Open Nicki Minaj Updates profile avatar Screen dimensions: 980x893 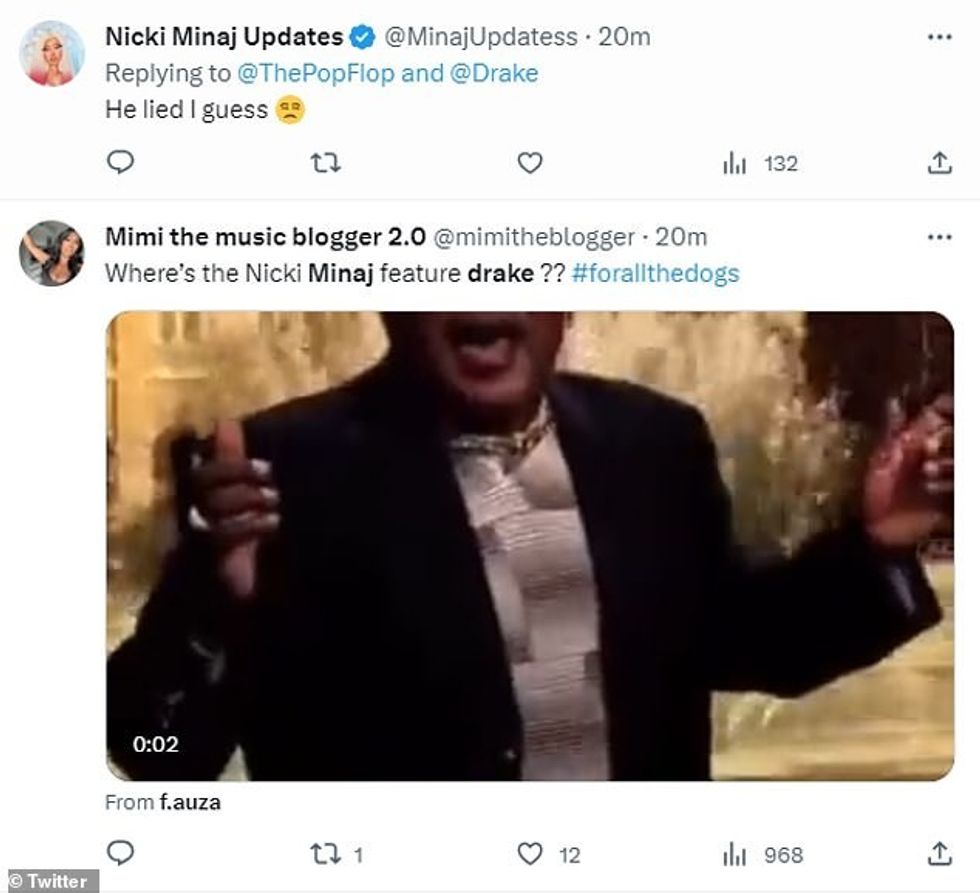click(x=51, y=53)
